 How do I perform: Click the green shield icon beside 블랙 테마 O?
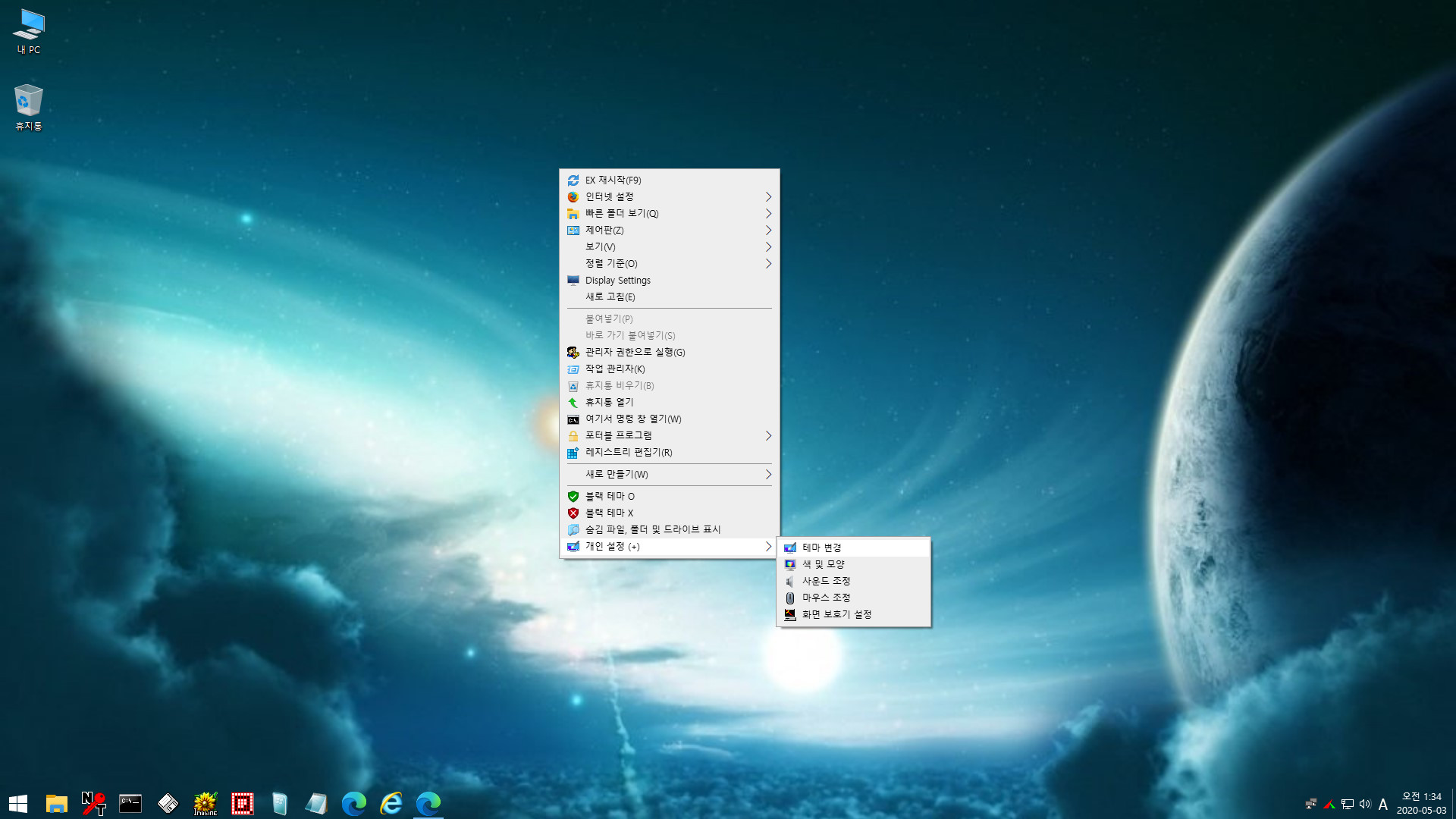click(573, 497)
